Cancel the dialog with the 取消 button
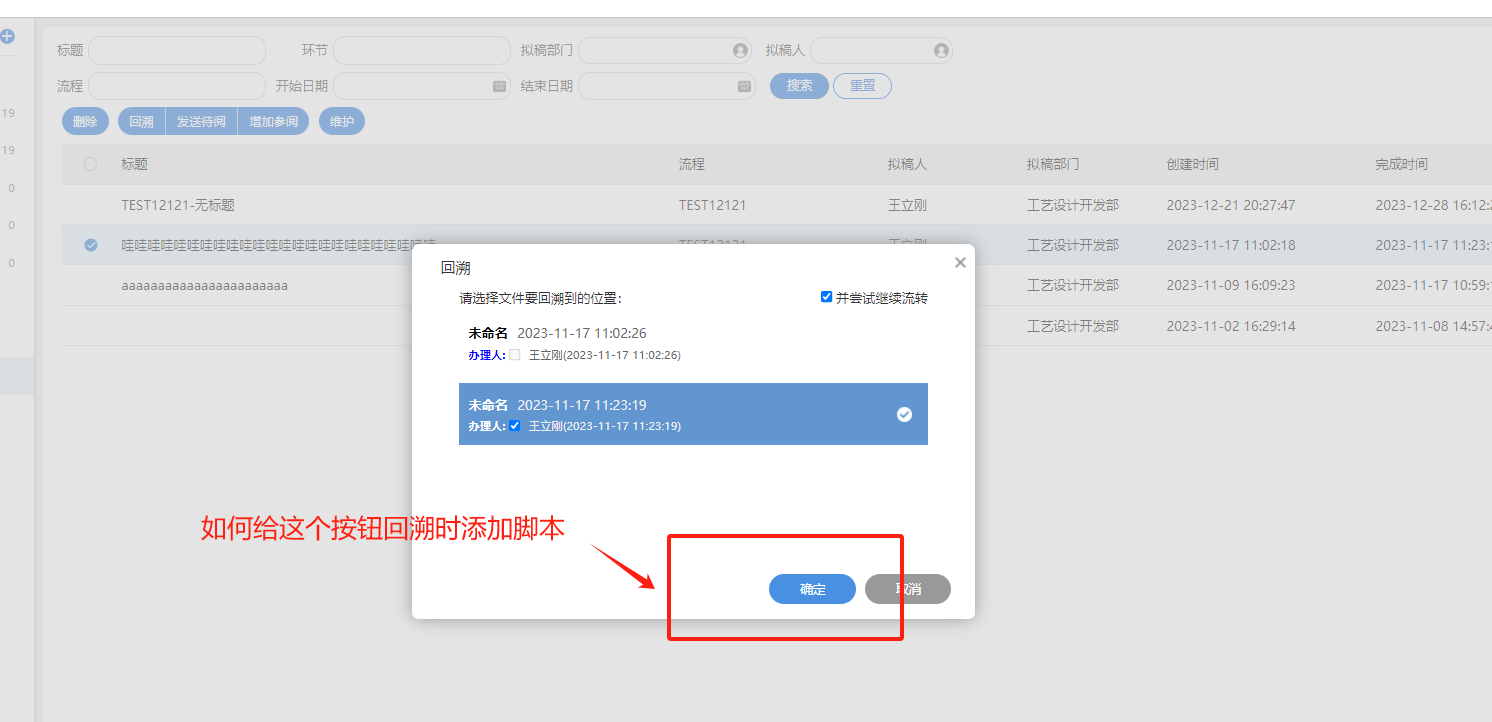 click(907, 589)
